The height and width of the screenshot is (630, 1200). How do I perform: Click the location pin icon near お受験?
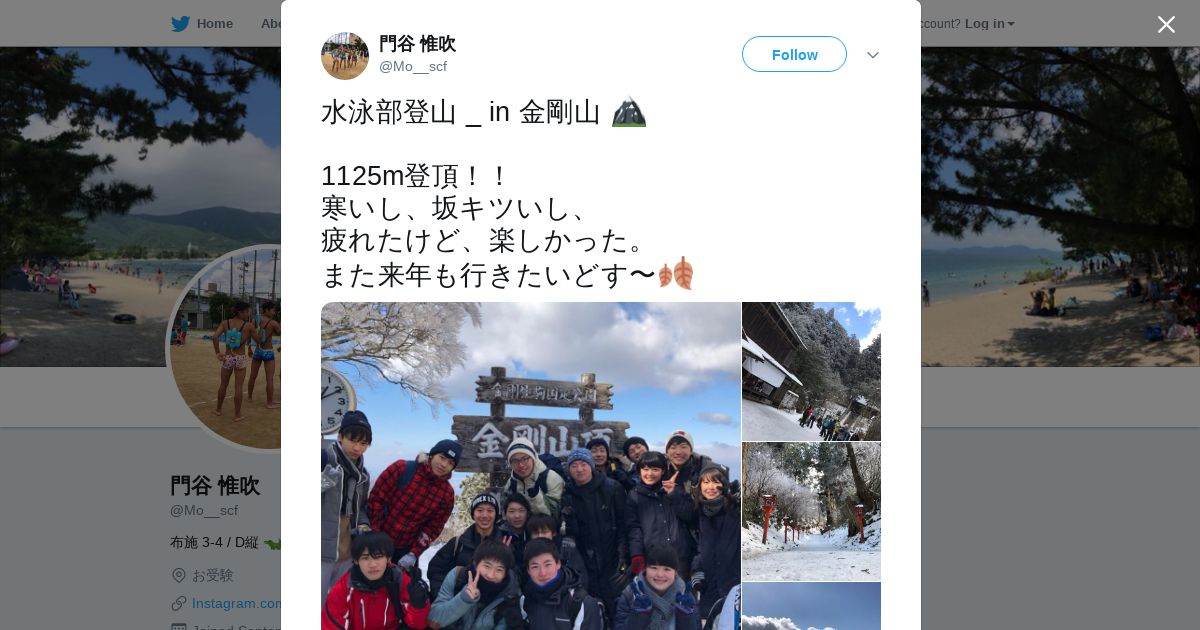179,575
